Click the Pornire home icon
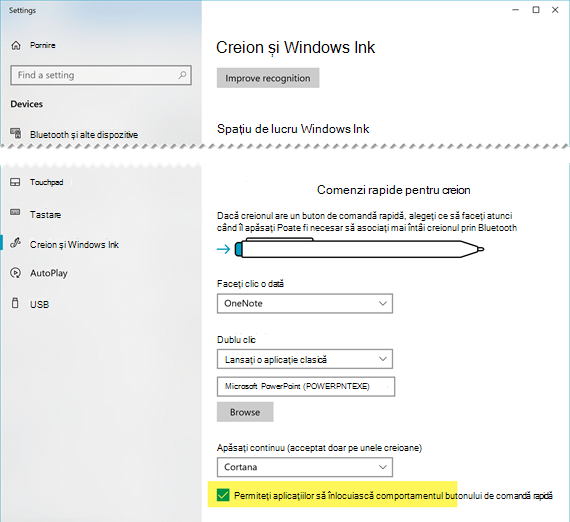 [x=16, y=45]
